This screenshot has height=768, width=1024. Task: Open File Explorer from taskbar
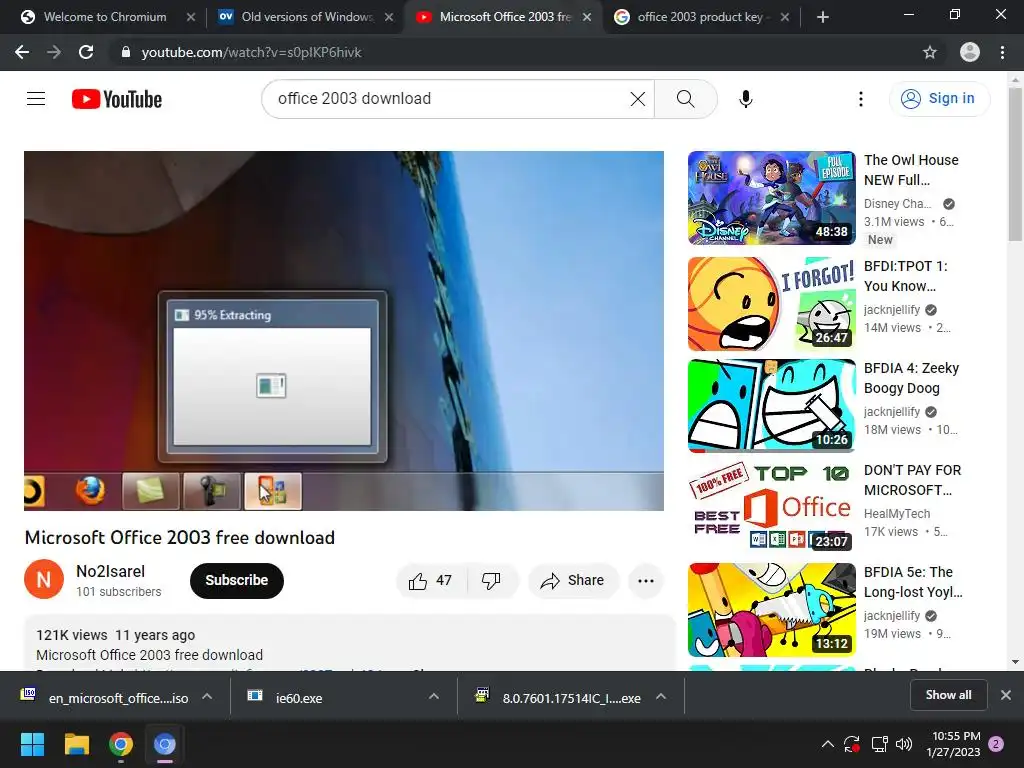click(76, 744)
